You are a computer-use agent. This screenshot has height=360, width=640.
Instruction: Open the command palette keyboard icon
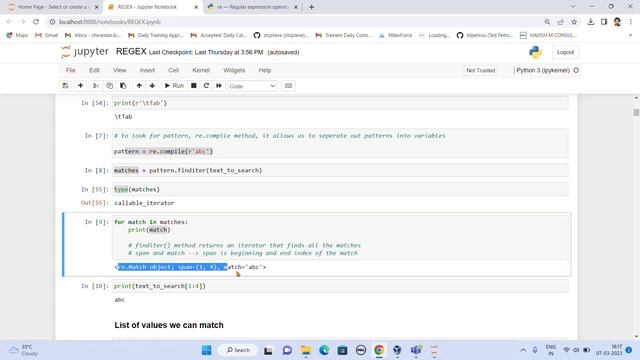pos(289,86)
